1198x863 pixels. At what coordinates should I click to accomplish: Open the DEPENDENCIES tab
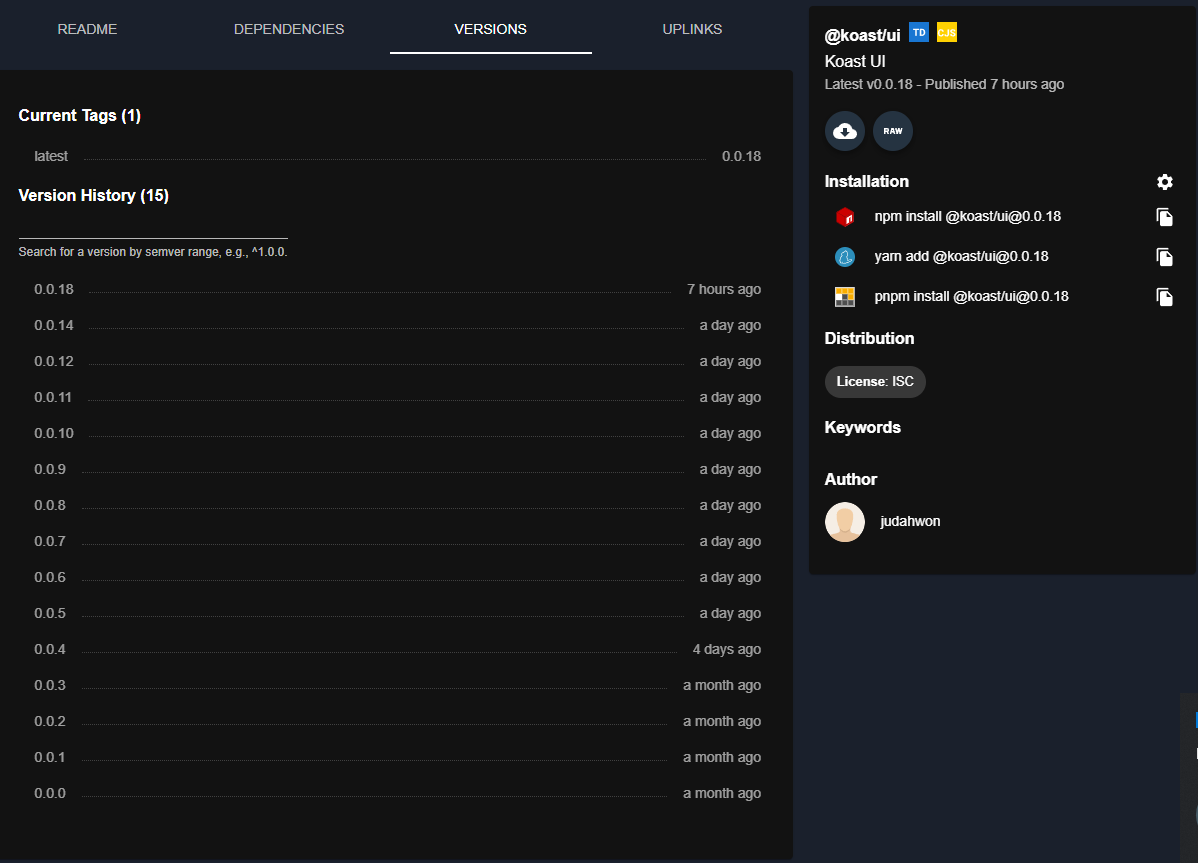pos(289,29)
